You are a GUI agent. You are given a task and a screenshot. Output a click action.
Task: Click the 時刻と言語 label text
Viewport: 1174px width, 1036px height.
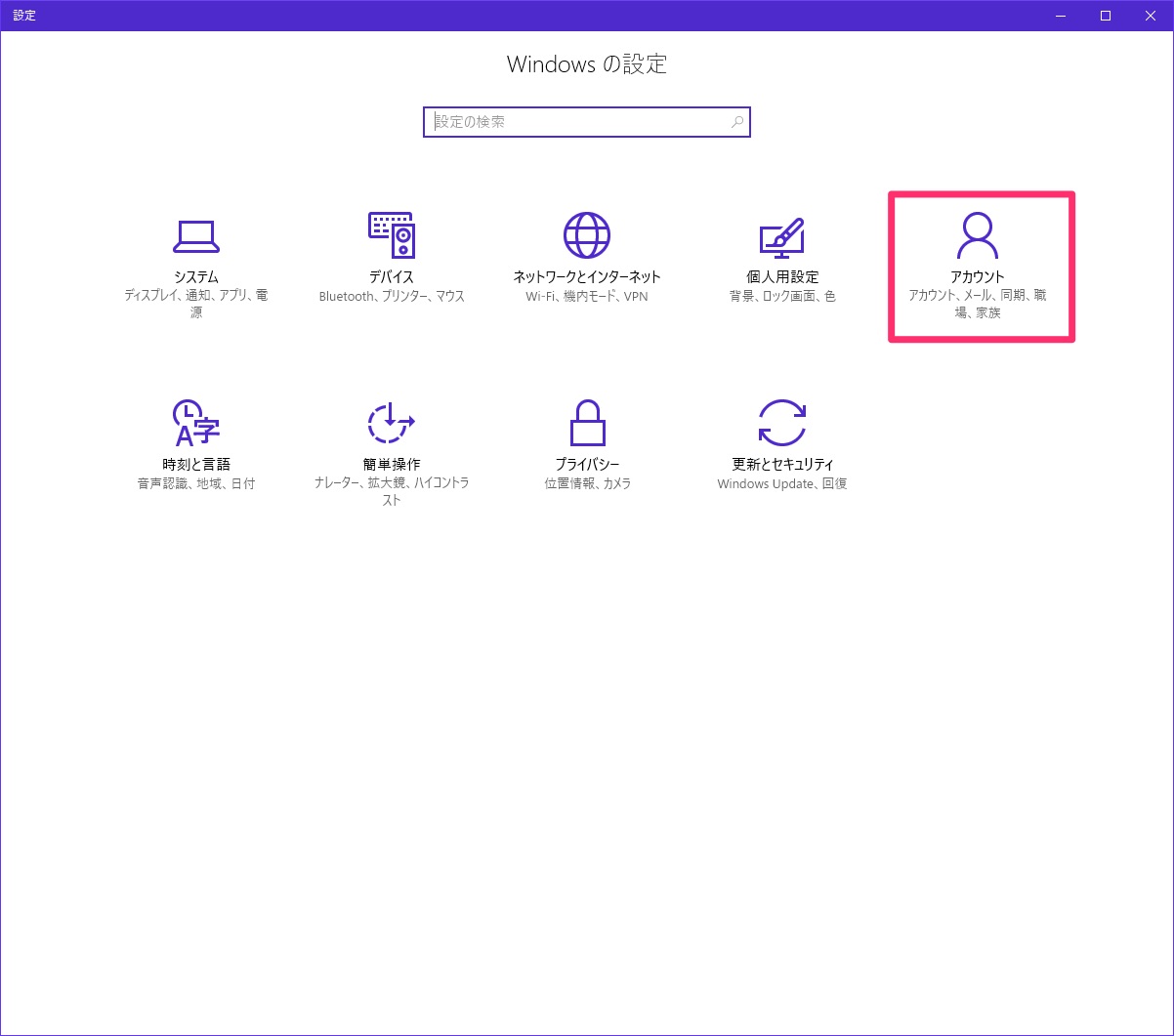195,465
